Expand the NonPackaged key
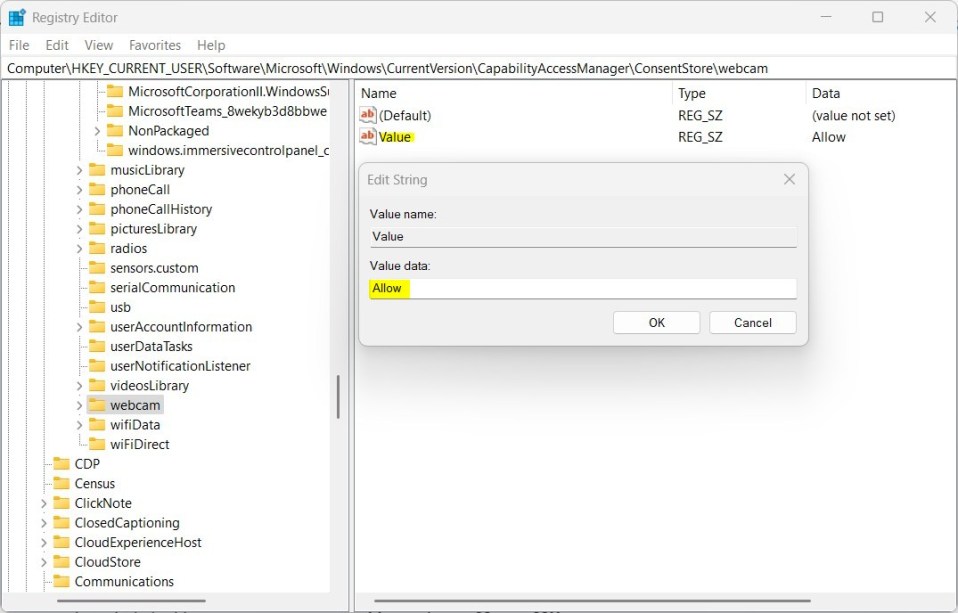Screen dimensions: 958x613 pos(97,131)
